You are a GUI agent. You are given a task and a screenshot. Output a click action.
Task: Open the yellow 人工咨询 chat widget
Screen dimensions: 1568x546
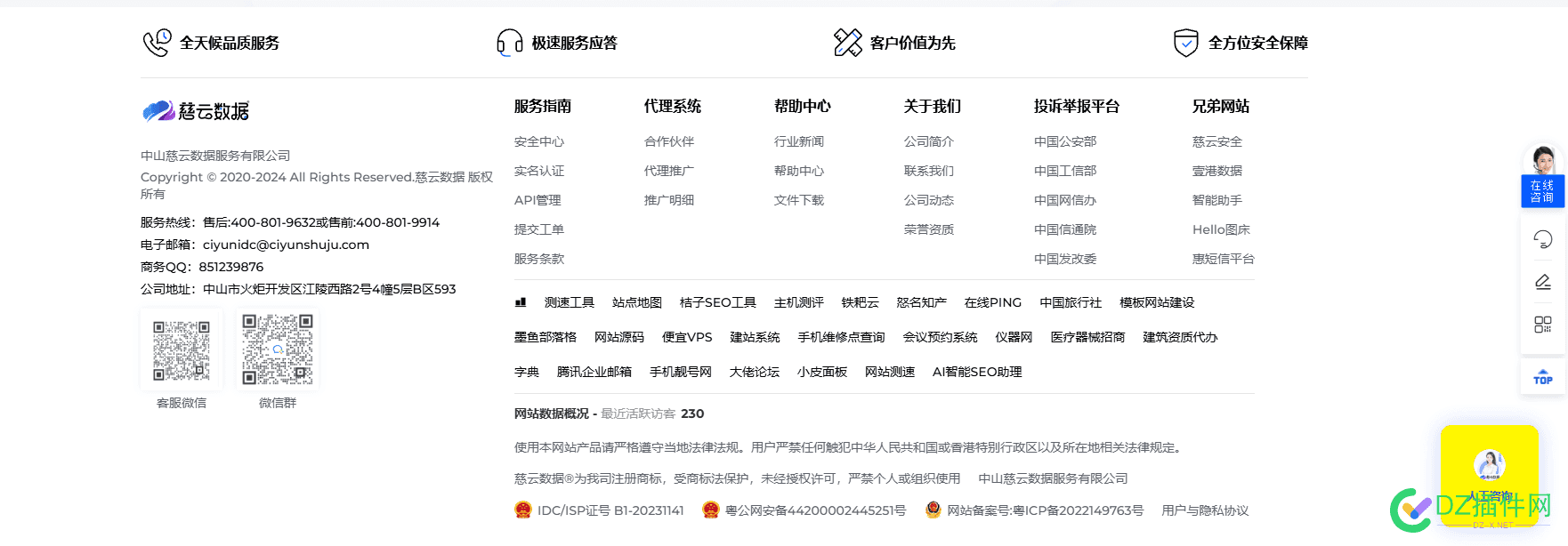point(1489,476)
